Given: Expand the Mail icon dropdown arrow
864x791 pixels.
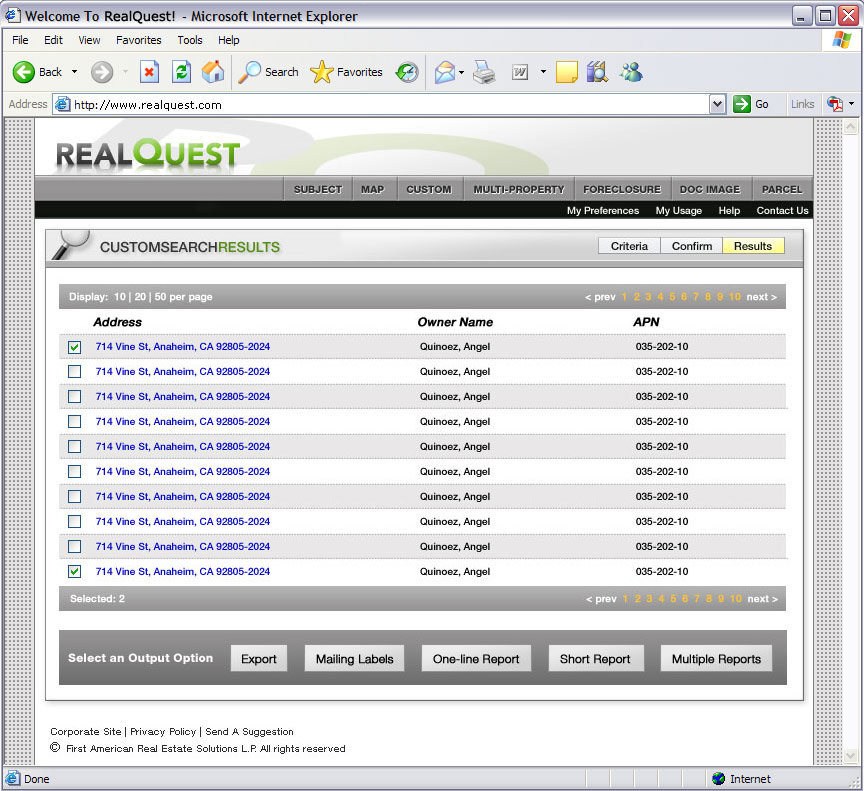Looking at the screenshot, I should [461, 72].
